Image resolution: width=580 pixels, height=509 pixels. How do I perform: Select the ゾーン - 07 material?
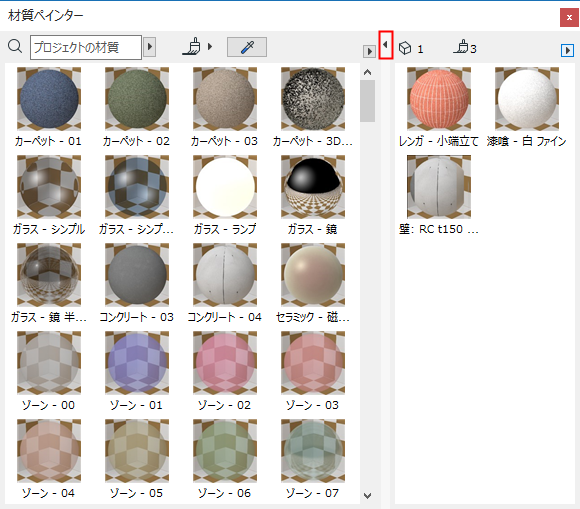tap(313, 451)
